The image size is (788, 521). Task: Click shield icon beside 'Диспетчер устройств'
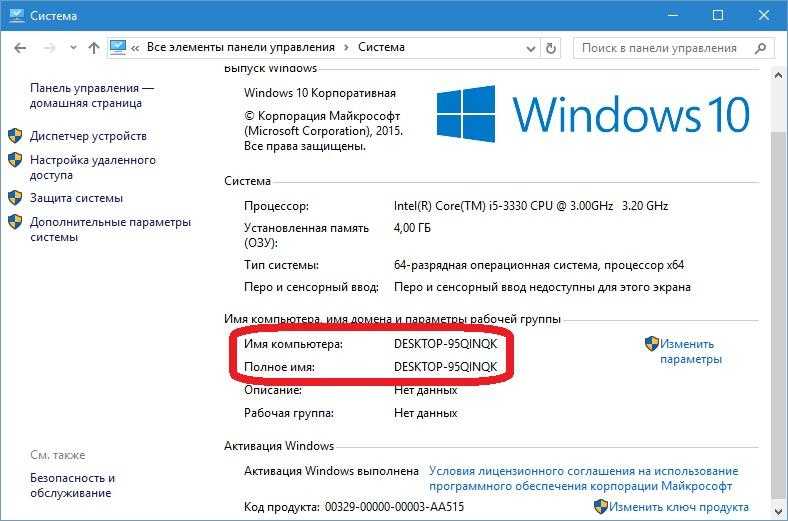pyautogui.click(x=16, y=136)
